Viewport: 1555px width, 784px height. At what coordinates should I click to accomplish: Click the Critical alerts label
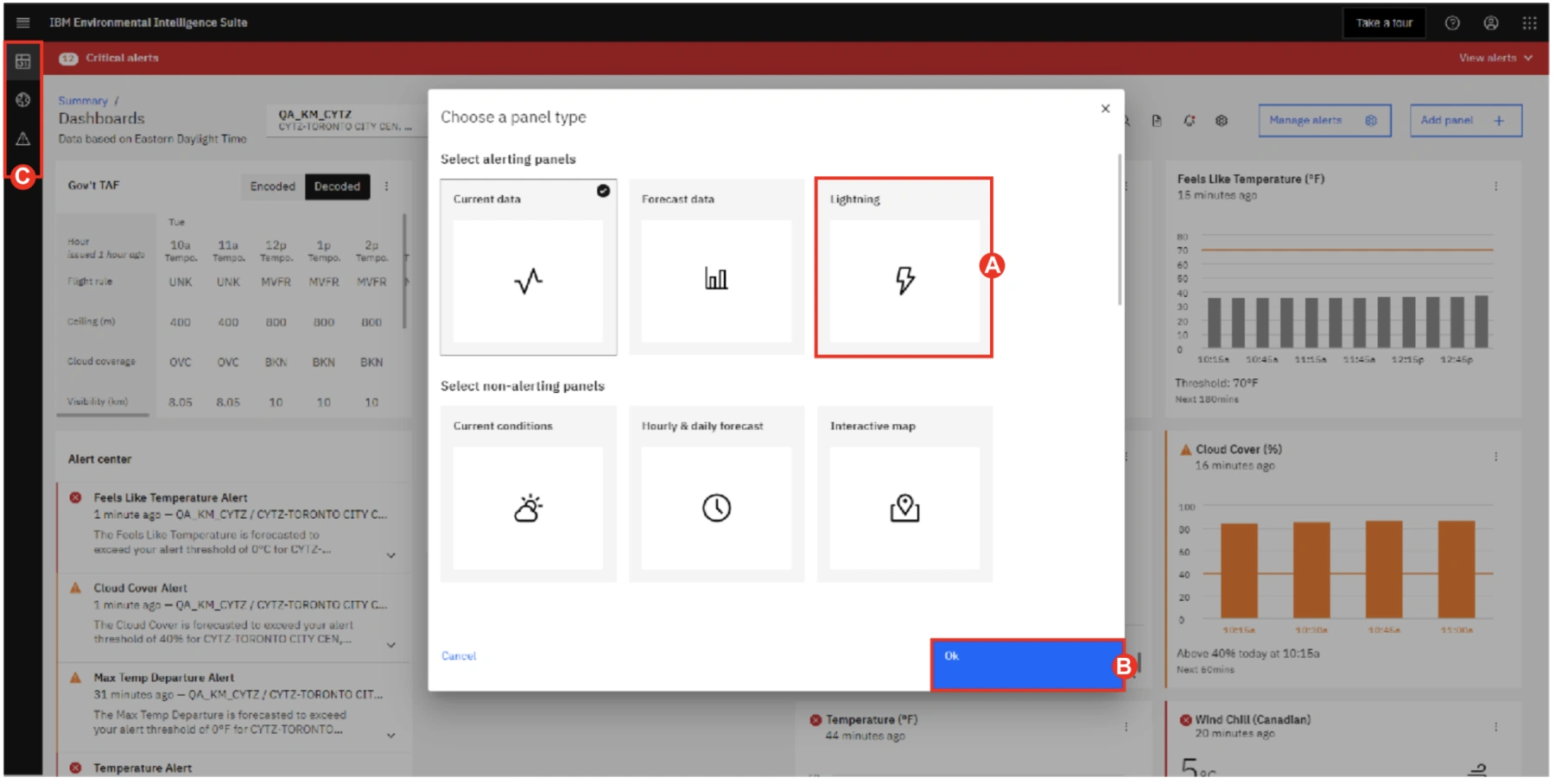point(122,58)
